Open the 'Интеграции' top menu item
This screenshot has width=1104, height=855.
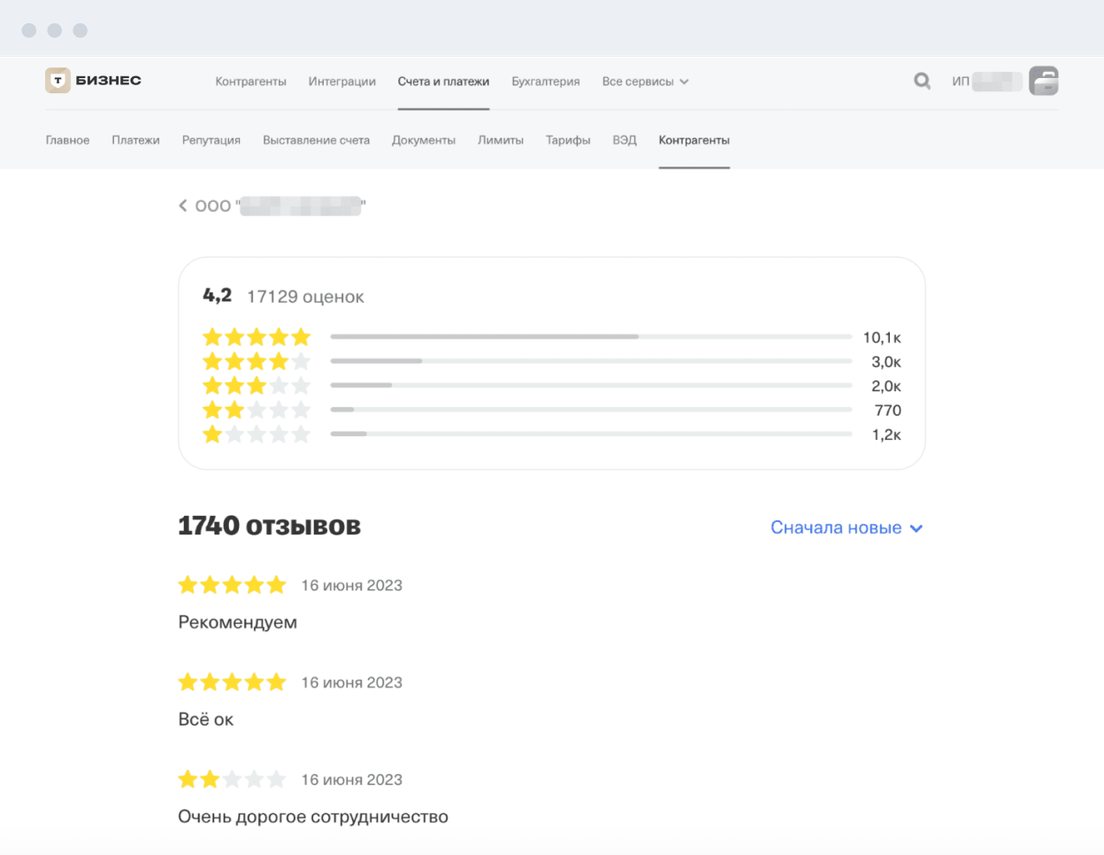[342, 82]
